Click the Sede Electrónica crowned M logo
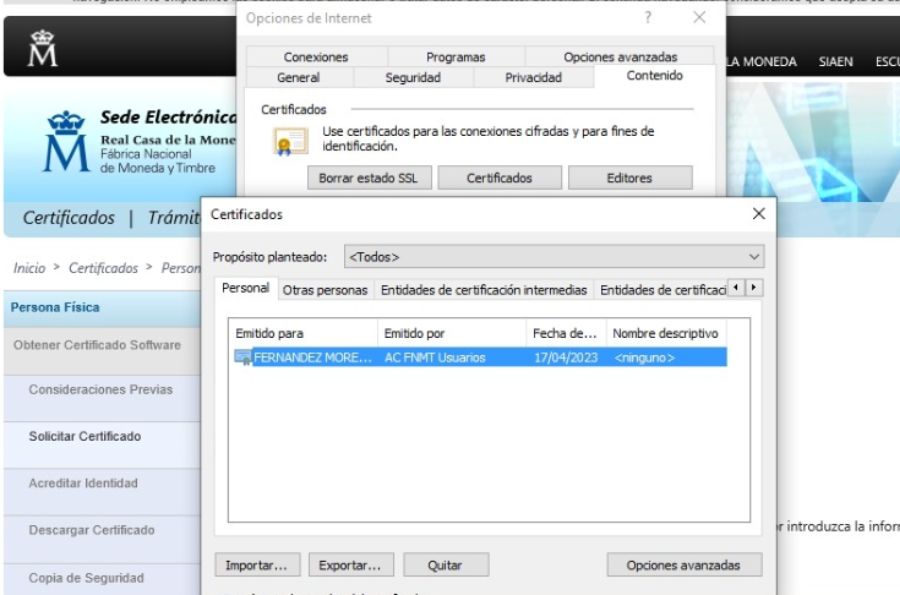This screenshot has width=900, height=595. pos(67,141)
